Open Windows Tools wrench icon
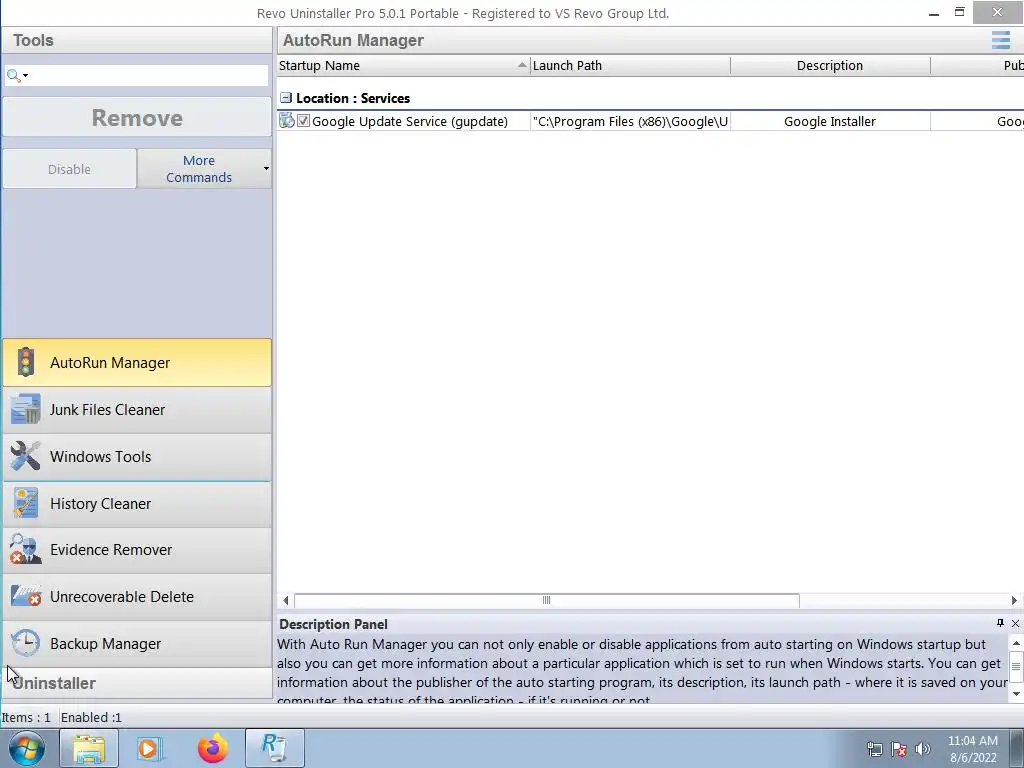The image size is (1024, 768). (25, 456)
